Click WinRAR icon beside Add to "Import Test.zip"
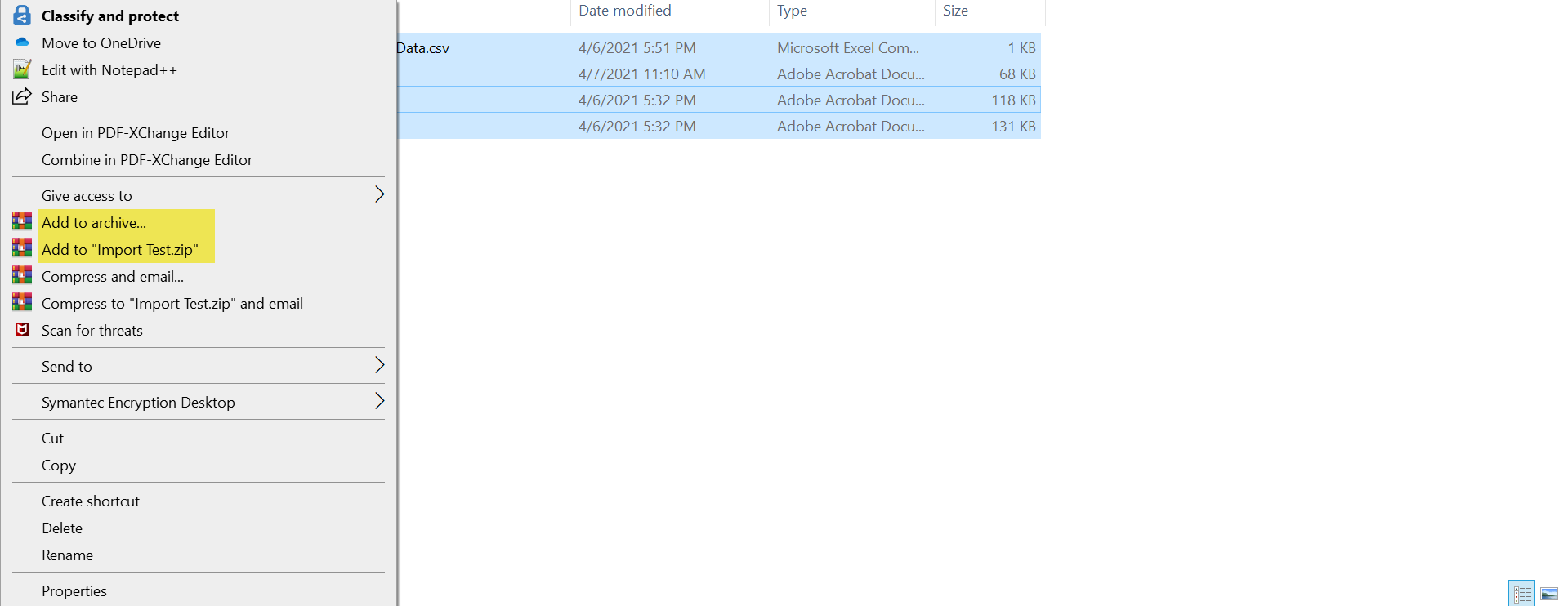1568x606 pixels. pos(22,247)
